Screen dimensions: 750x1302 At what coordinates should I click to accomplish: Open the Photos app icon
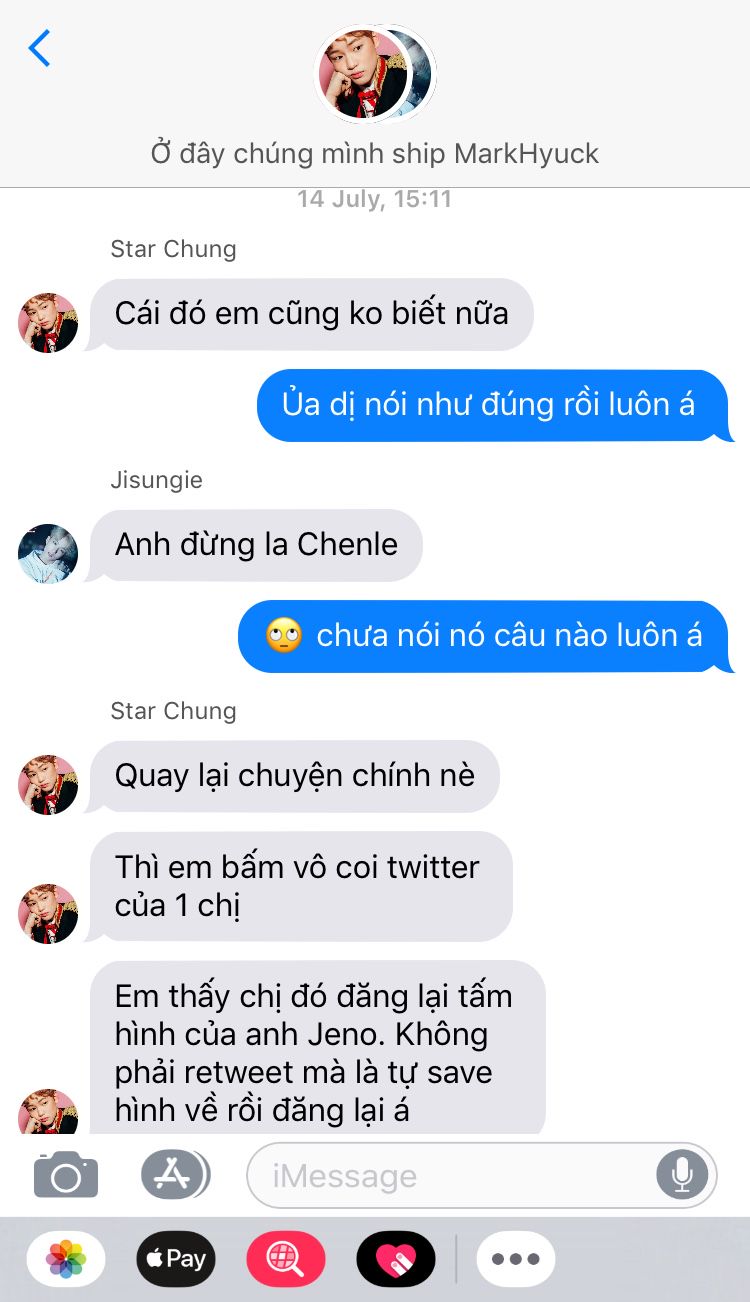click(x=66, y=1259)
